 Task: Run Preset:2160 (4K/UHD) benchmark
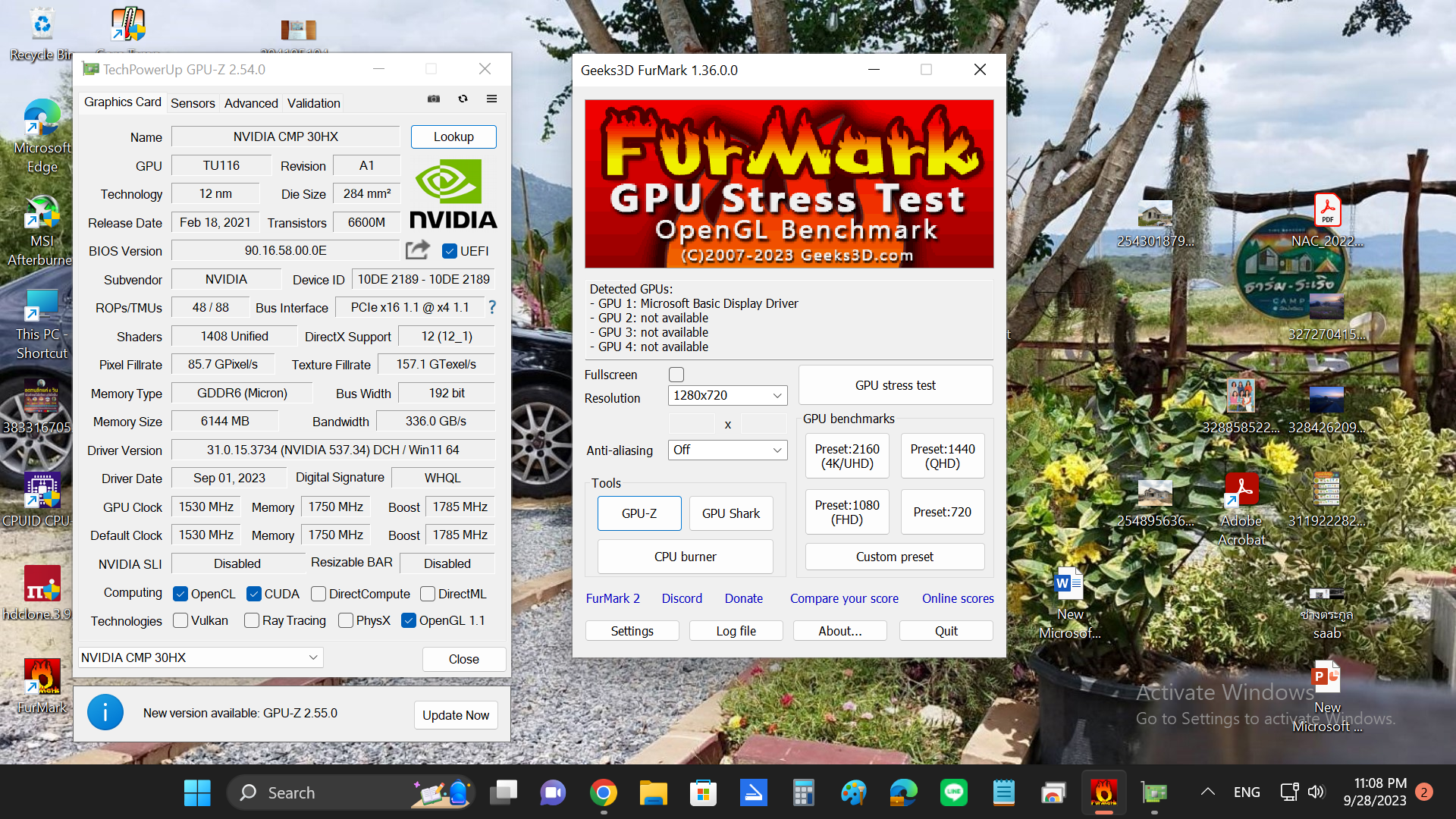pyautogui.click(x=847, y=457)
